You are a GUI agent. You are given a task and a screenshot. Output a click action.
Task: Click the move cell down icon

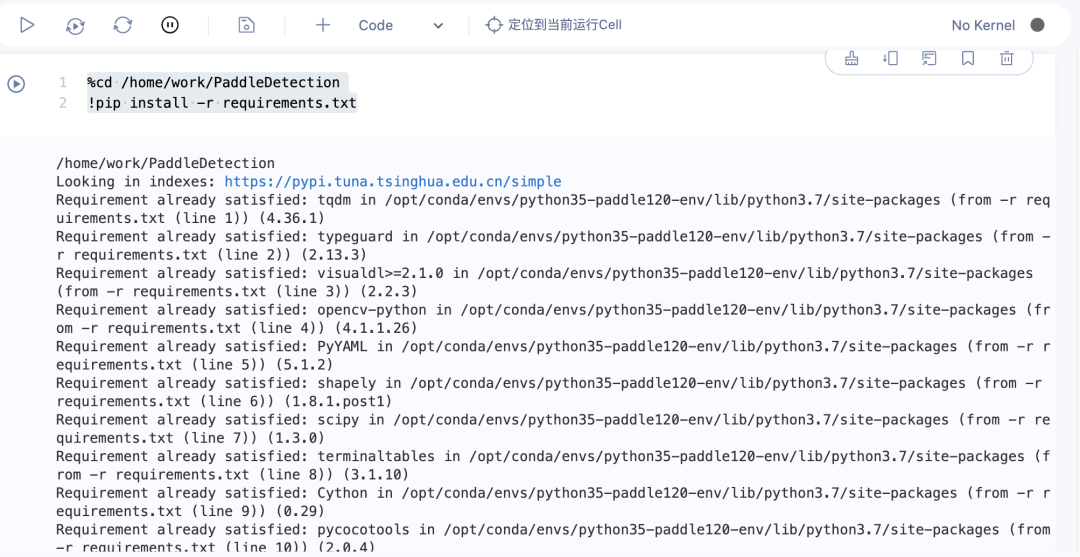891,59
